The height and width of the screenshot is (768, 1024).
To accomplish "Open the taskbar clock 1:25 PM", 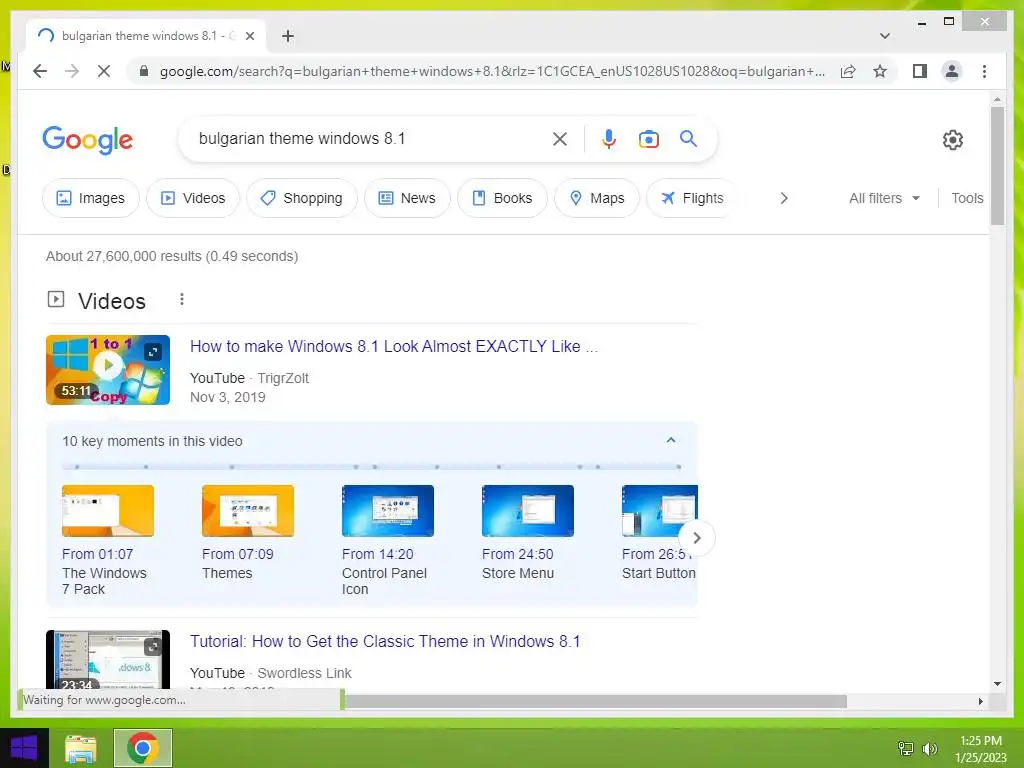I will point(980,748).
